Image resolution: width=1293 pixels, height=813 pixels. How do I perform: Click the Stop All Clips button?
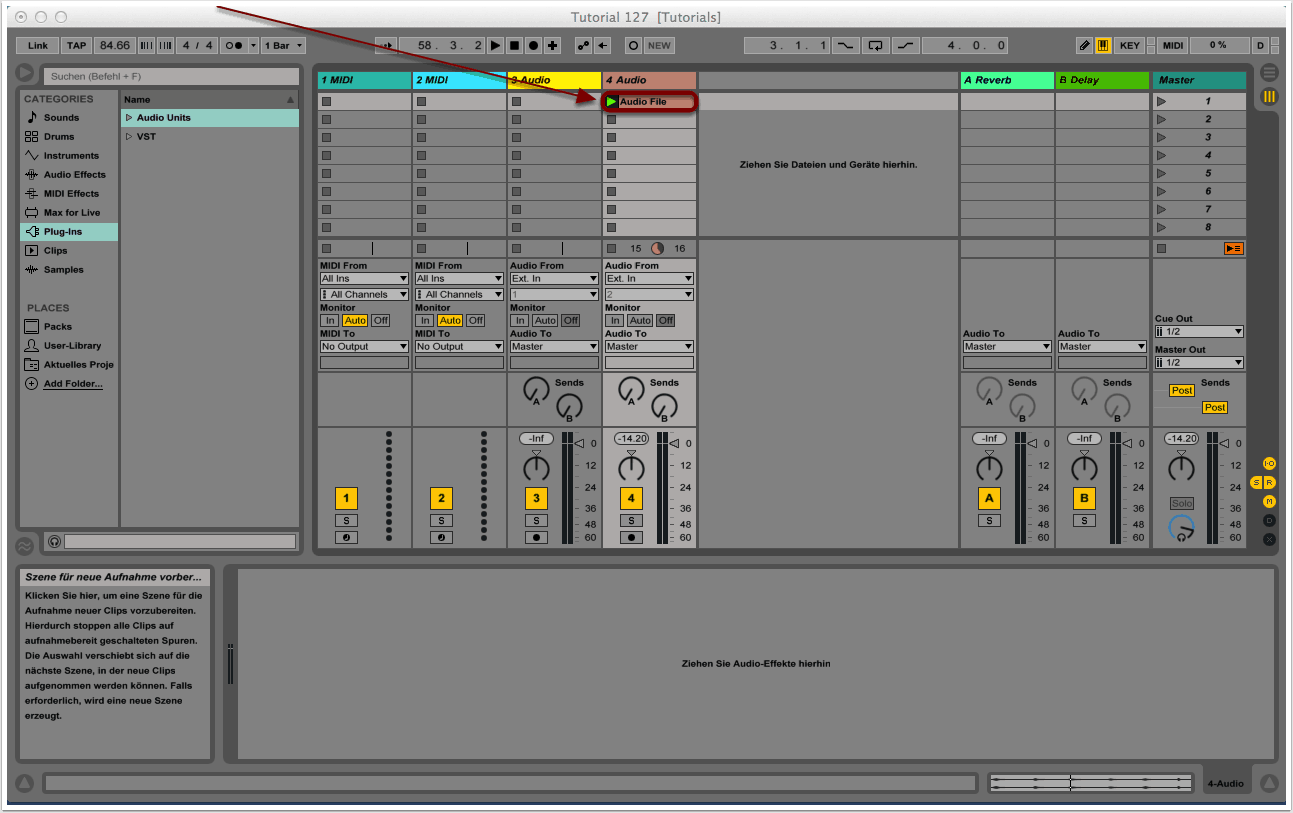[1234, 248]
